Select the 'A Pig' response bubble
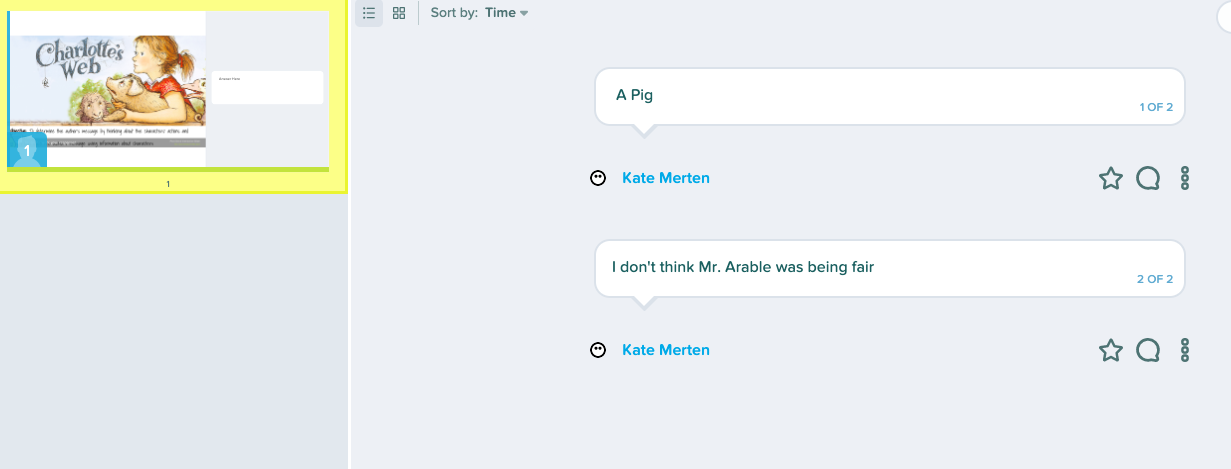Viewport: 1231px width, 469px height. click(889, 96)
